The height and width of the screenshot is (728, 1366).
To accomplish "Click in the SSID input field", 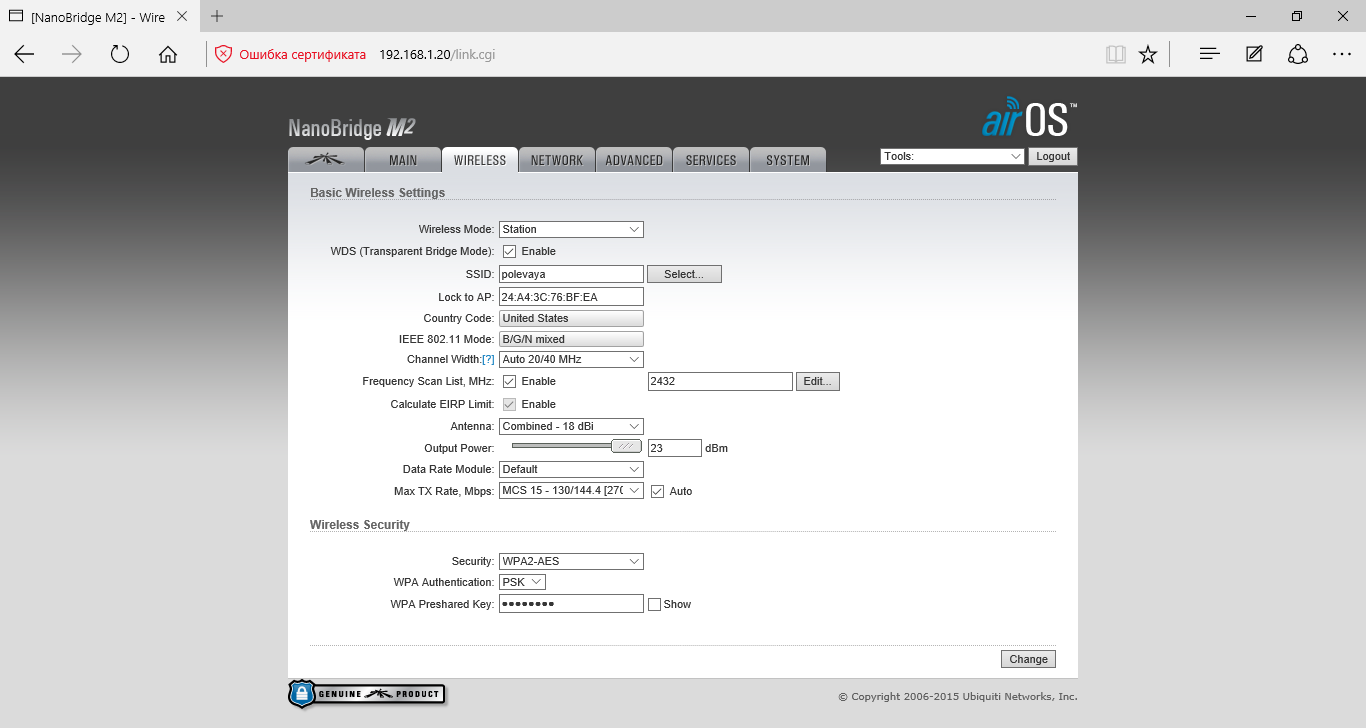I will [571, 273].
